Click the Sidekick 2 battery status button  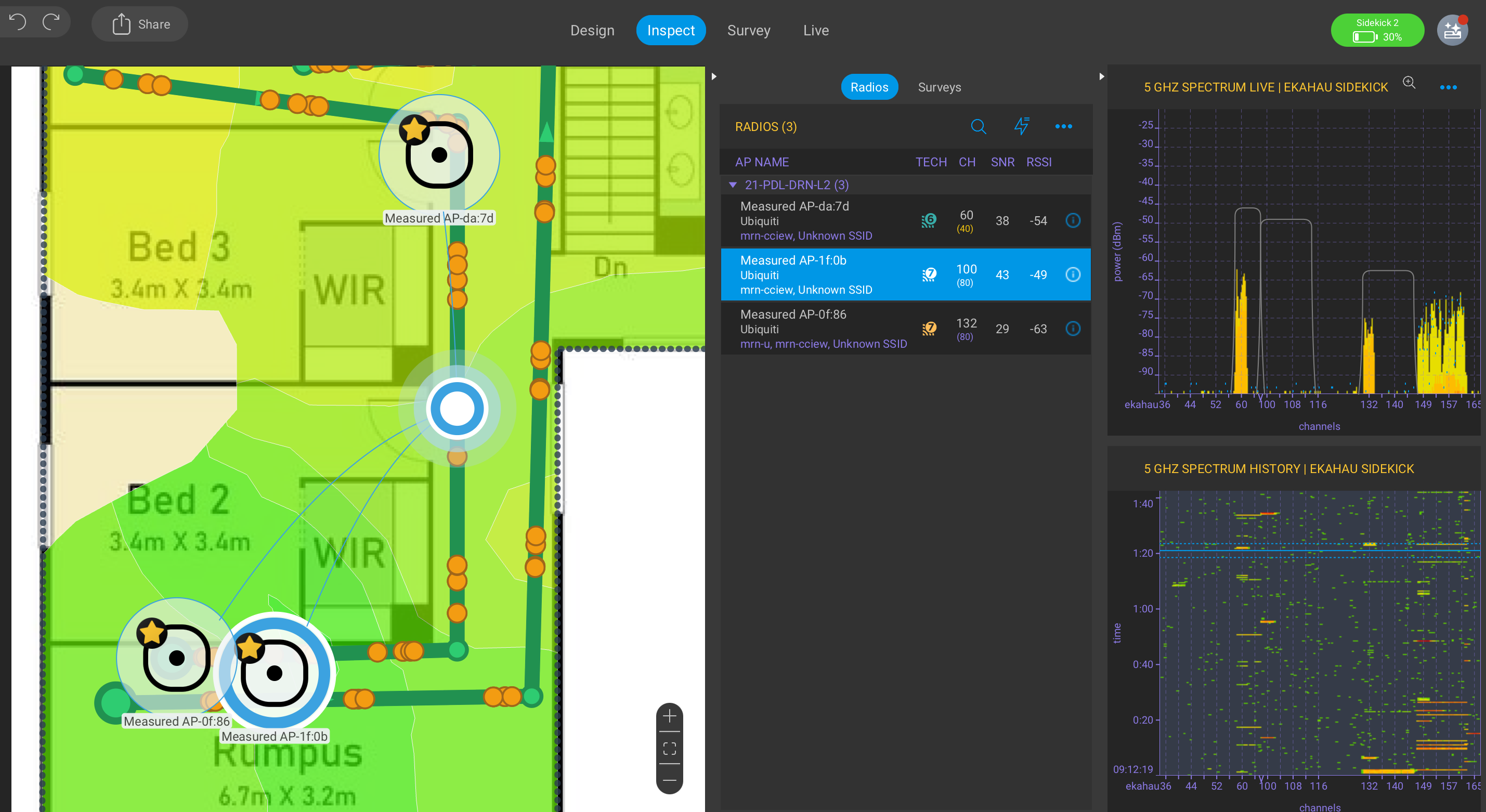click(1376, 30)
